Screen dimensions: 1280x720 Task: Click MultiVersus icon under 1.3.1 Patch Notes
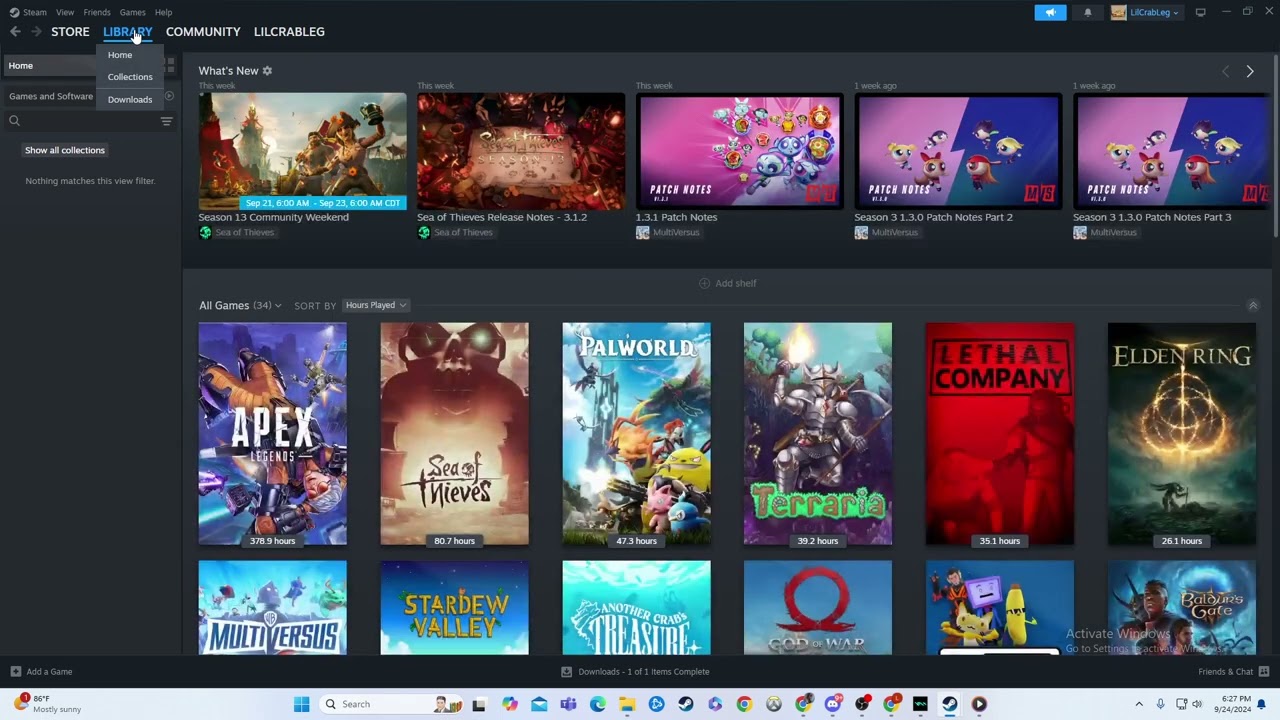coord(642,232)
